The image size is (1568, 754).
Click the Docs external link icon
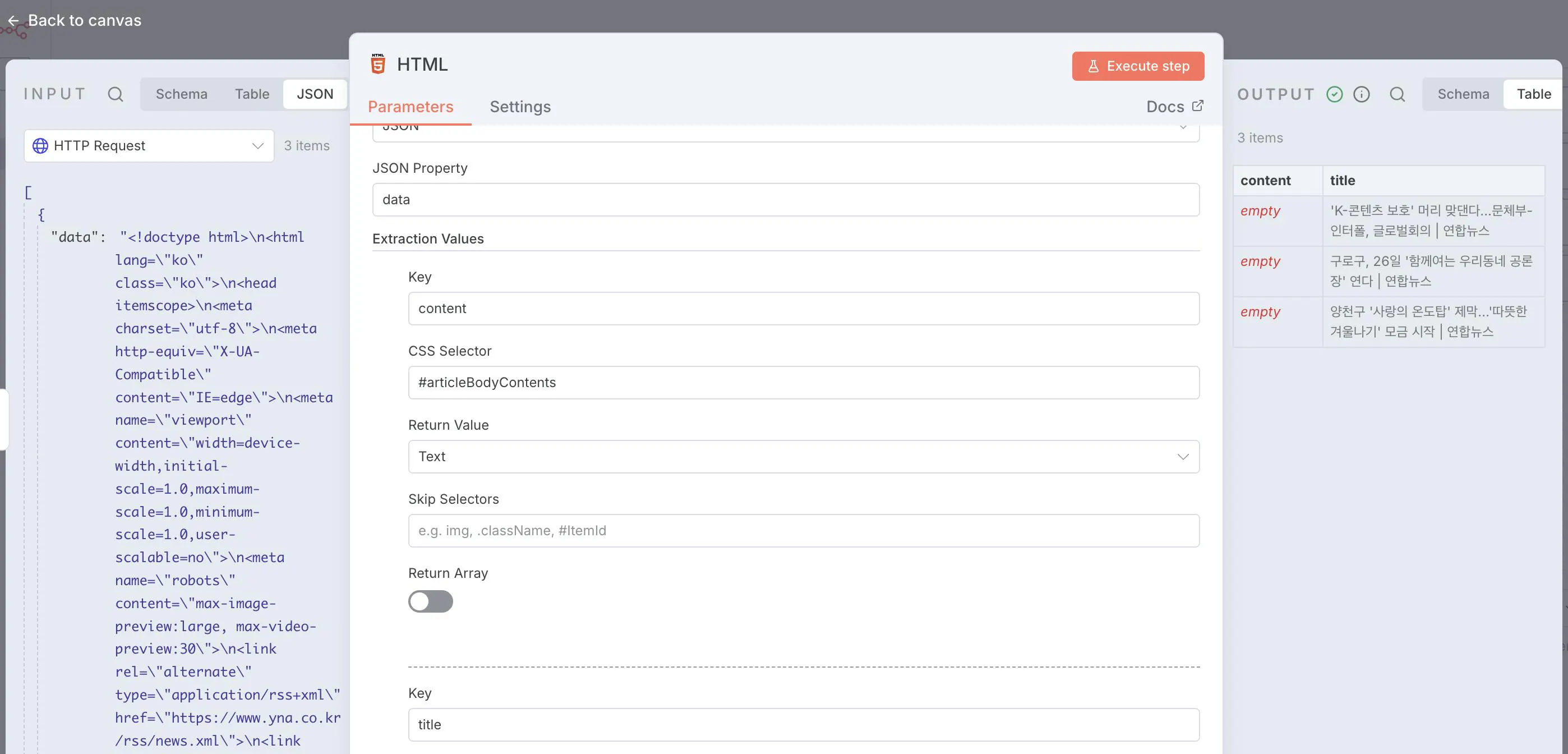1197,106
